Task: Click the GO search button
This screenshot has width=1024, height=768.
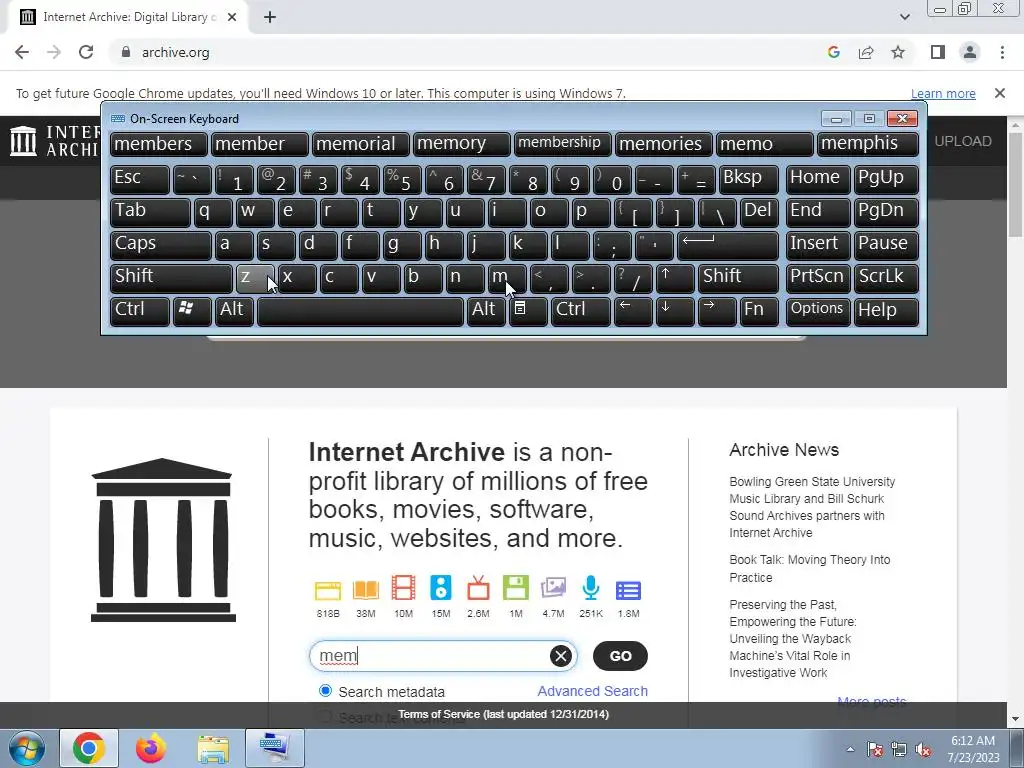Action: (620, 656)
